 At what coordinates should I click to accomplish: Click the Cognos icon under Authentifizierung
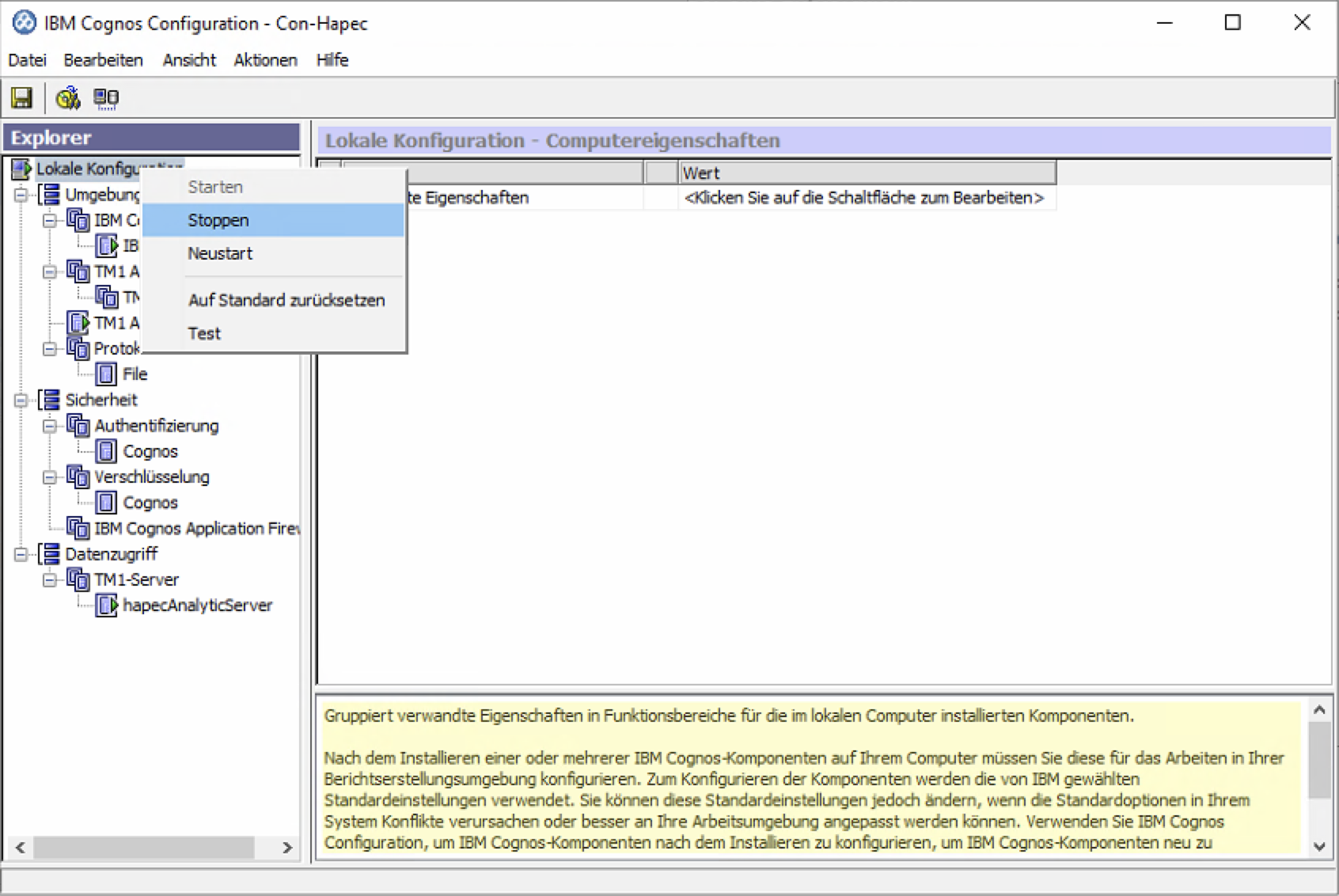point(106,451)
